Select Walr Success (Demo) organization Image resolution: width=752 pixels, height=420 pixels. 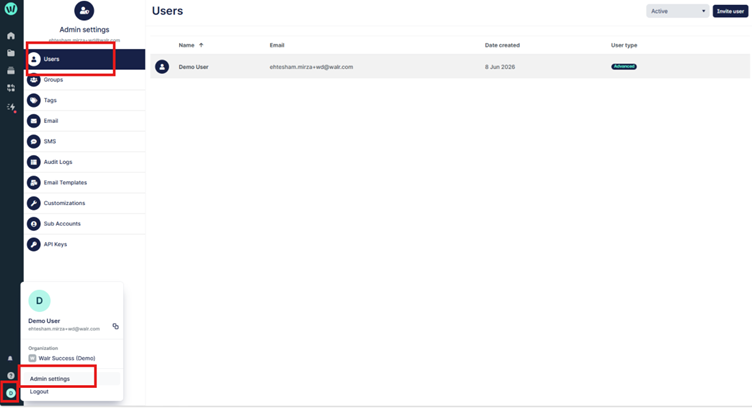coord(62,358)
